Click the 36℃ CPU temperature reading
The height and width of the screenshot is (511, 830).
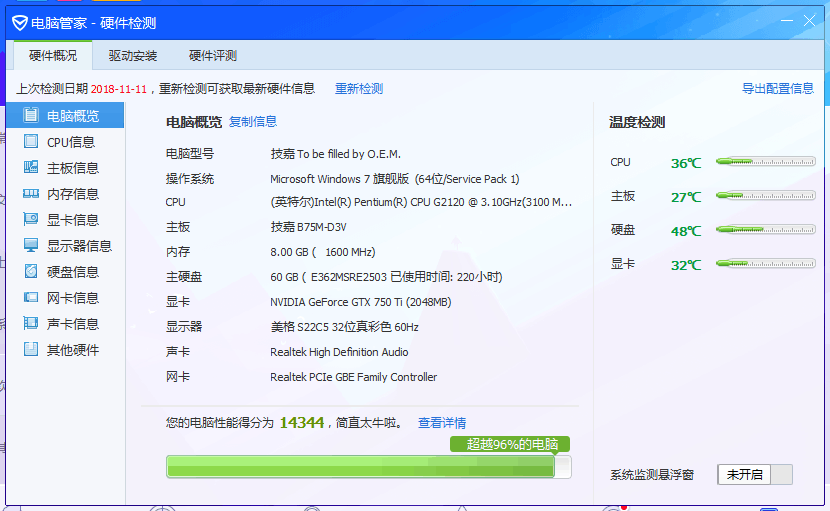click(686, 163)
